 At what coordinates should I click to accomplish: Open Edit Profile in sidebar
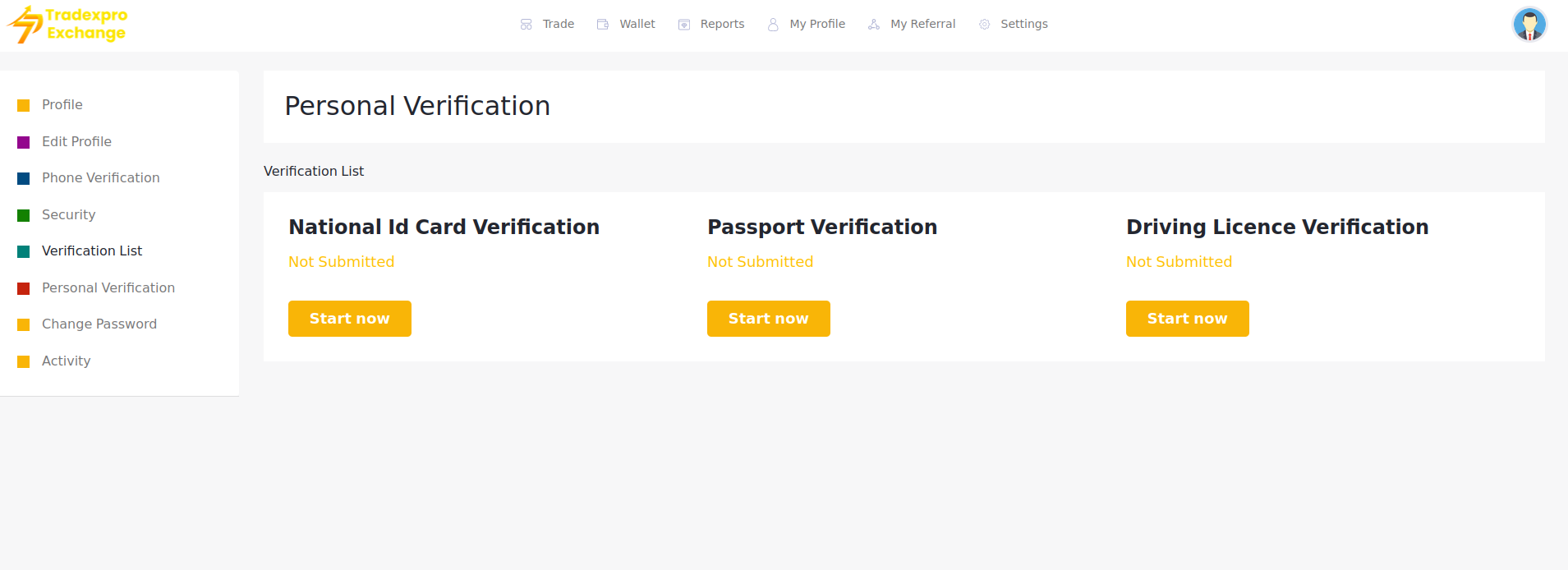76,141
